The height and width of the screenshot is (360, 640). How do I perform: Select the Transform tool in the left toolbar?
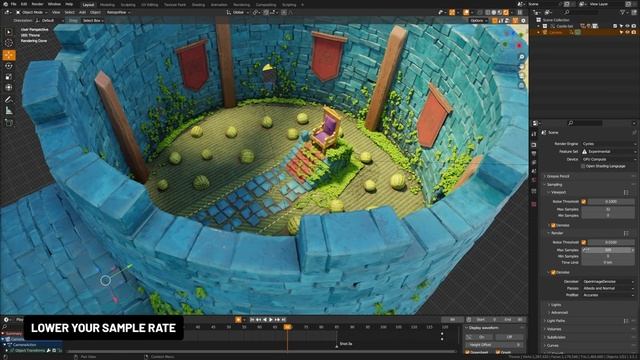coord(9,87)
